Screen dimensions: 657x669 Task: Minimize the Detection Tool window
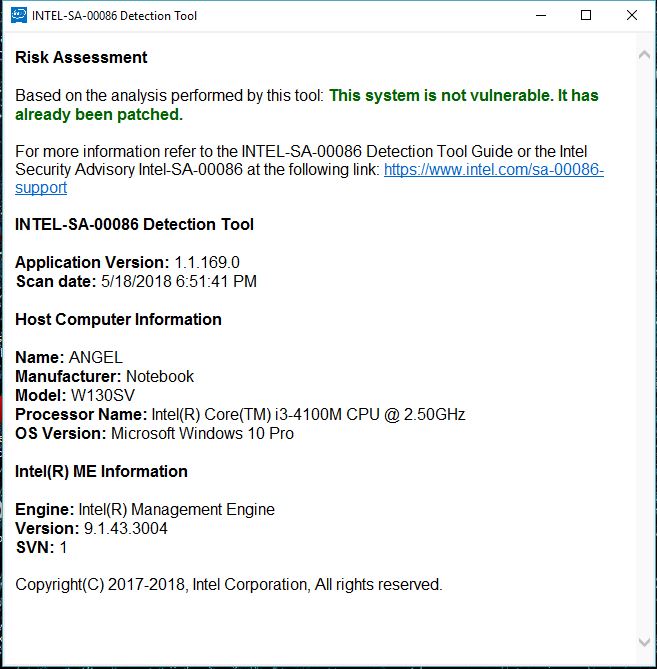541,16
